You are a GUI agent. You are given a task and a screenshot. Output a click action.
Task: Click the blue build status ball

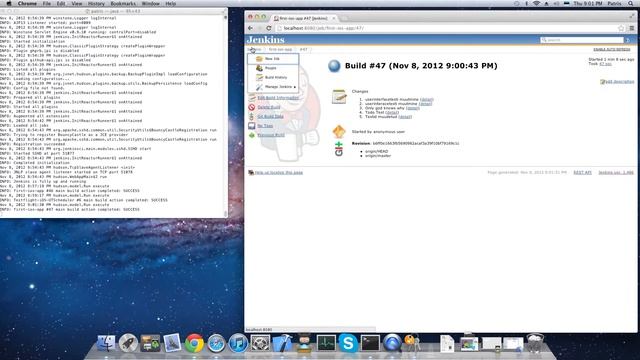[334, 66]
